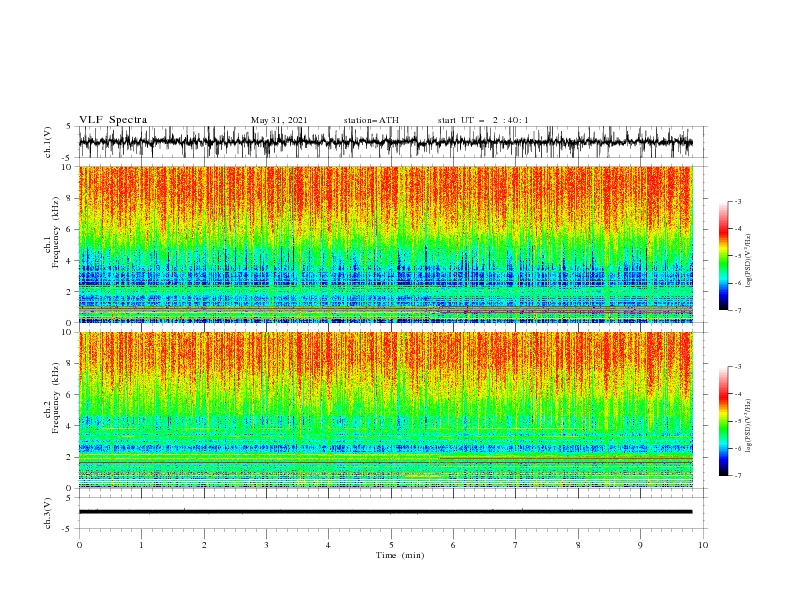Image resolution: width=792 pixels, height=612 pixels.
Task: Click the "station=ATH" label
Action: [x=371, y=120]
